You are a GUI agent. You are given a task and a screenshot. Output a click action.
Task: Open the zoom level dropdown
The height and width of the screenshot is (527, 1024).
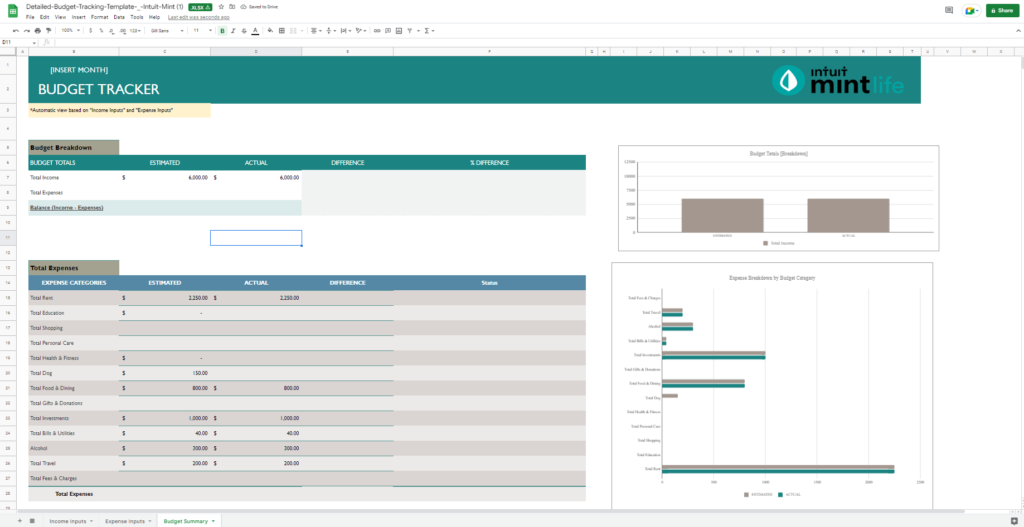[71, 31]
